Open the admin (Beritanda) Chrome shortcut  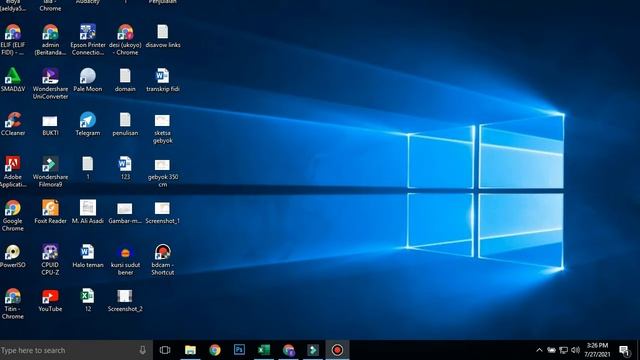[x=50, y=40]
